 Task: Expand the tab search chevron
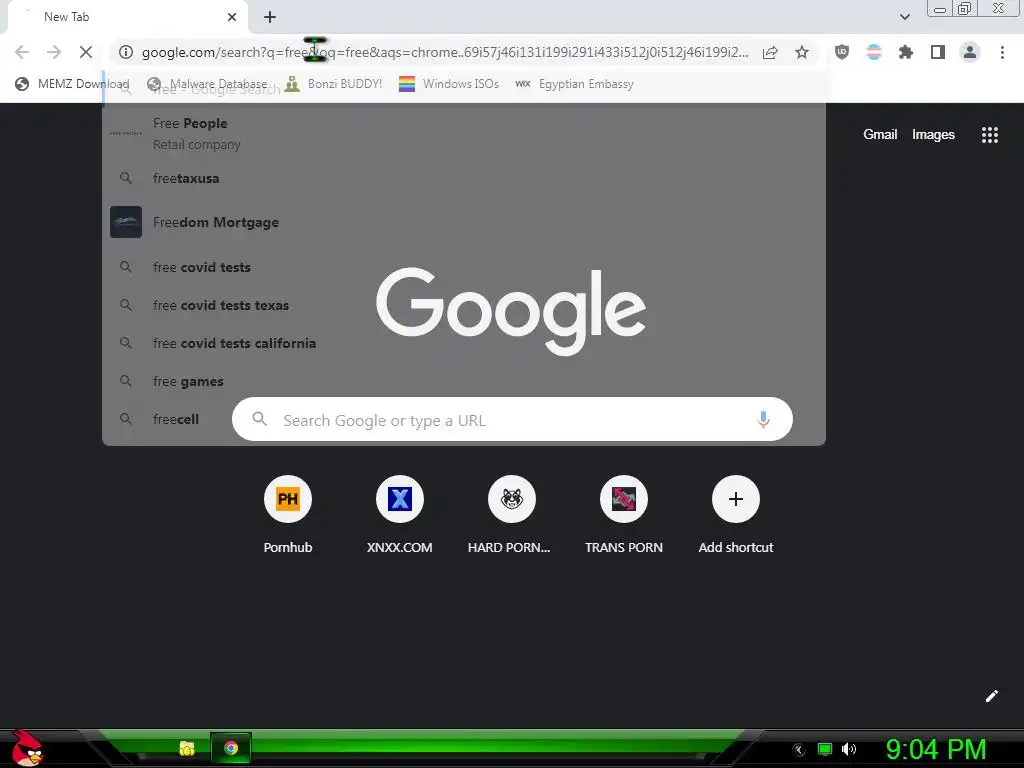click(x=904, y=17)
